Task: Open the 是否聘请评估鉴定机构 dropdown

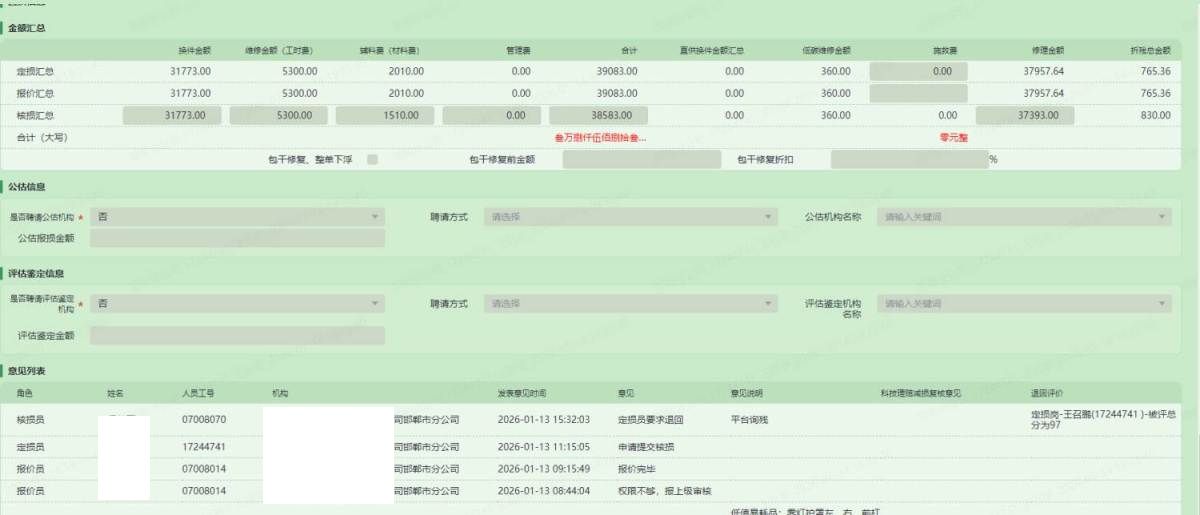Action: coord(236,303)
